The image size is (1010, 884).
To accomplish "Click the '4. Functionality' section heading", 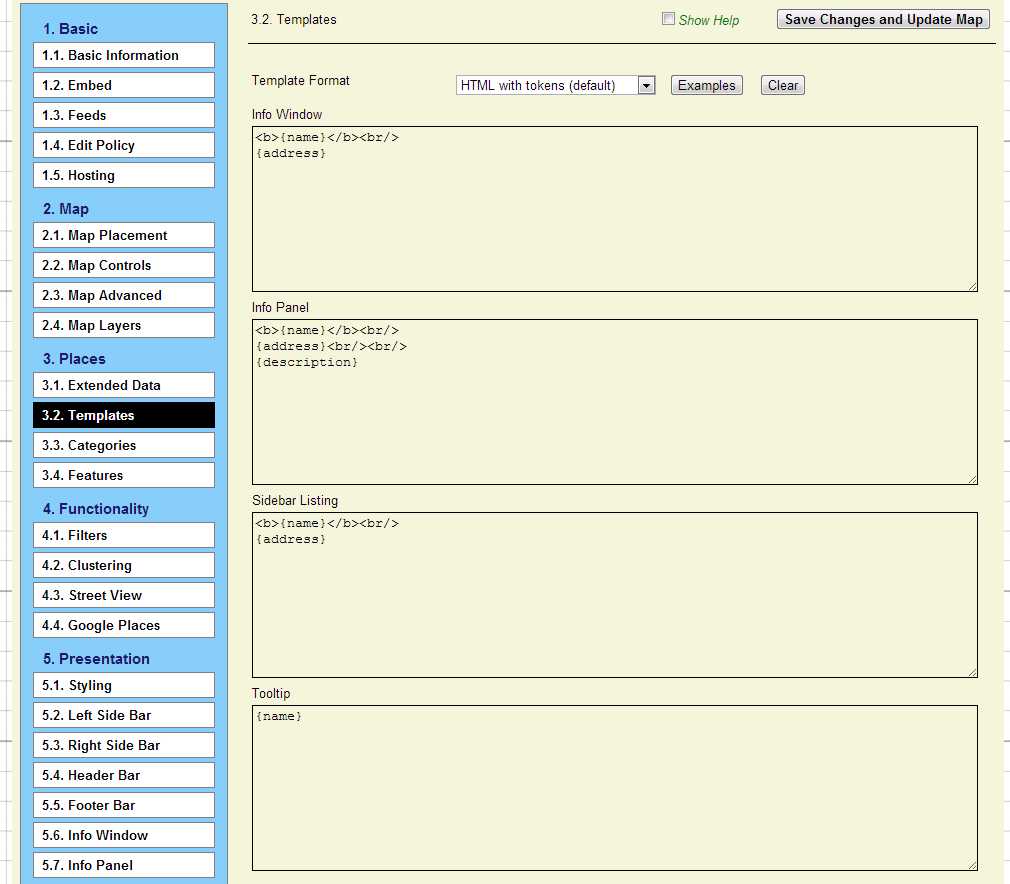I will point(96,509).
